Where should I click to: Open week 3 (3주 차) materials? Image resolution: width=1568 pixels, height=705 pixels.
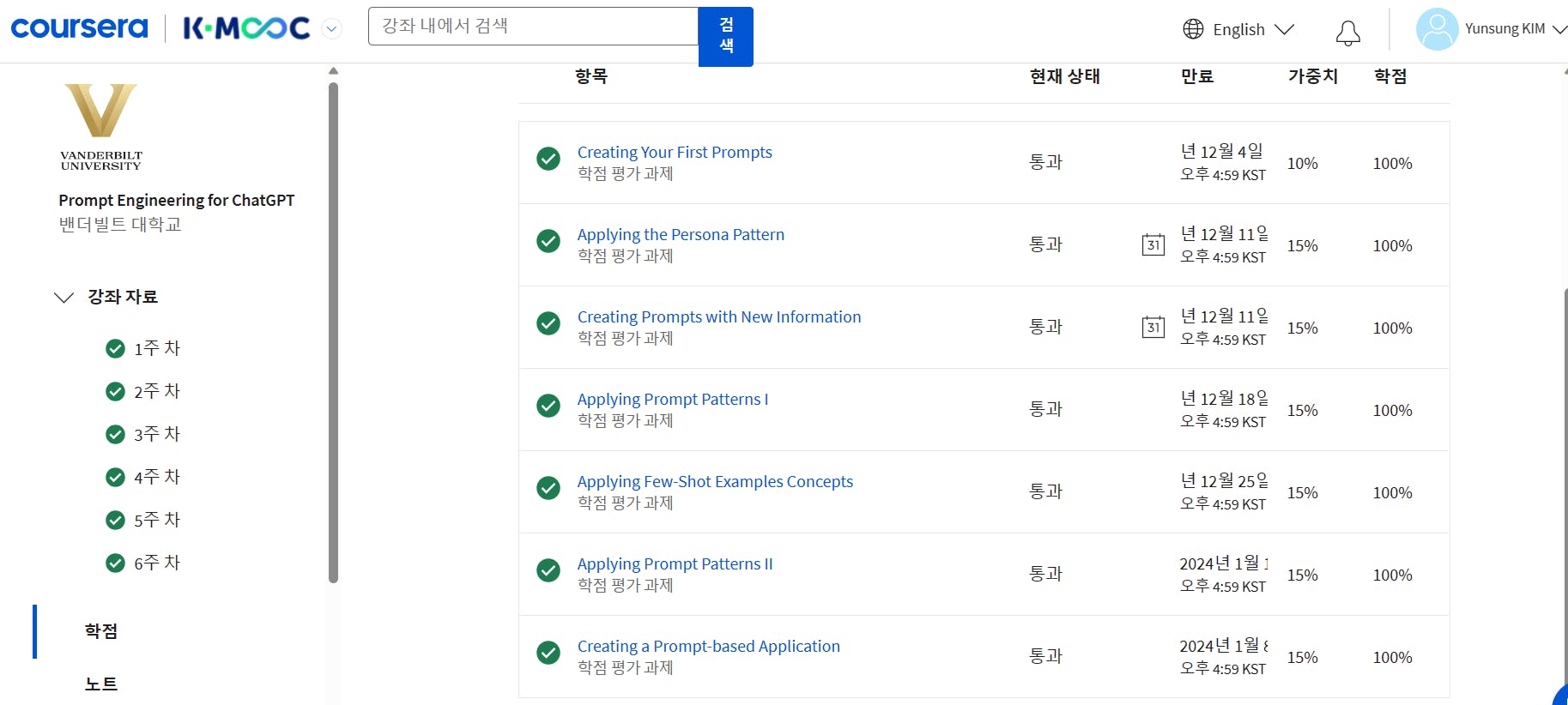[156, 434]
